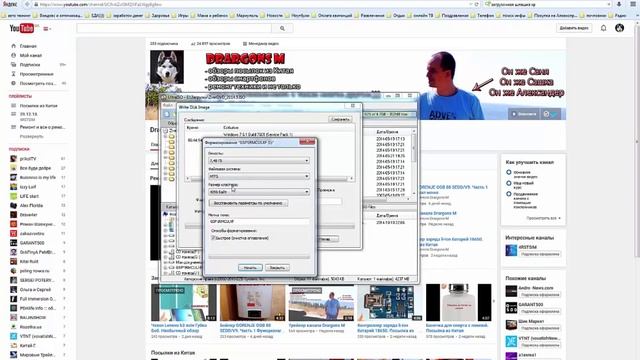Open the Тизон Lenovo S8 video link
Screen dimensions: 640x360
coord(179,328)
